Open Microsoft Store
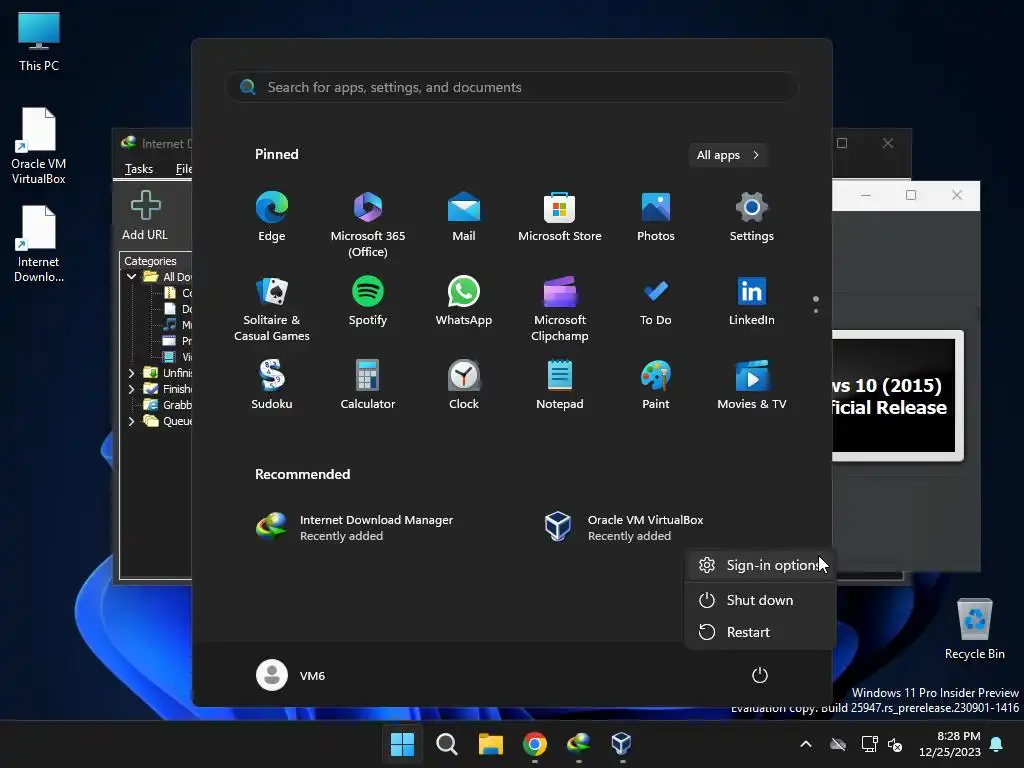Screen dimensions: 1024x768 [x=560, y=217]
